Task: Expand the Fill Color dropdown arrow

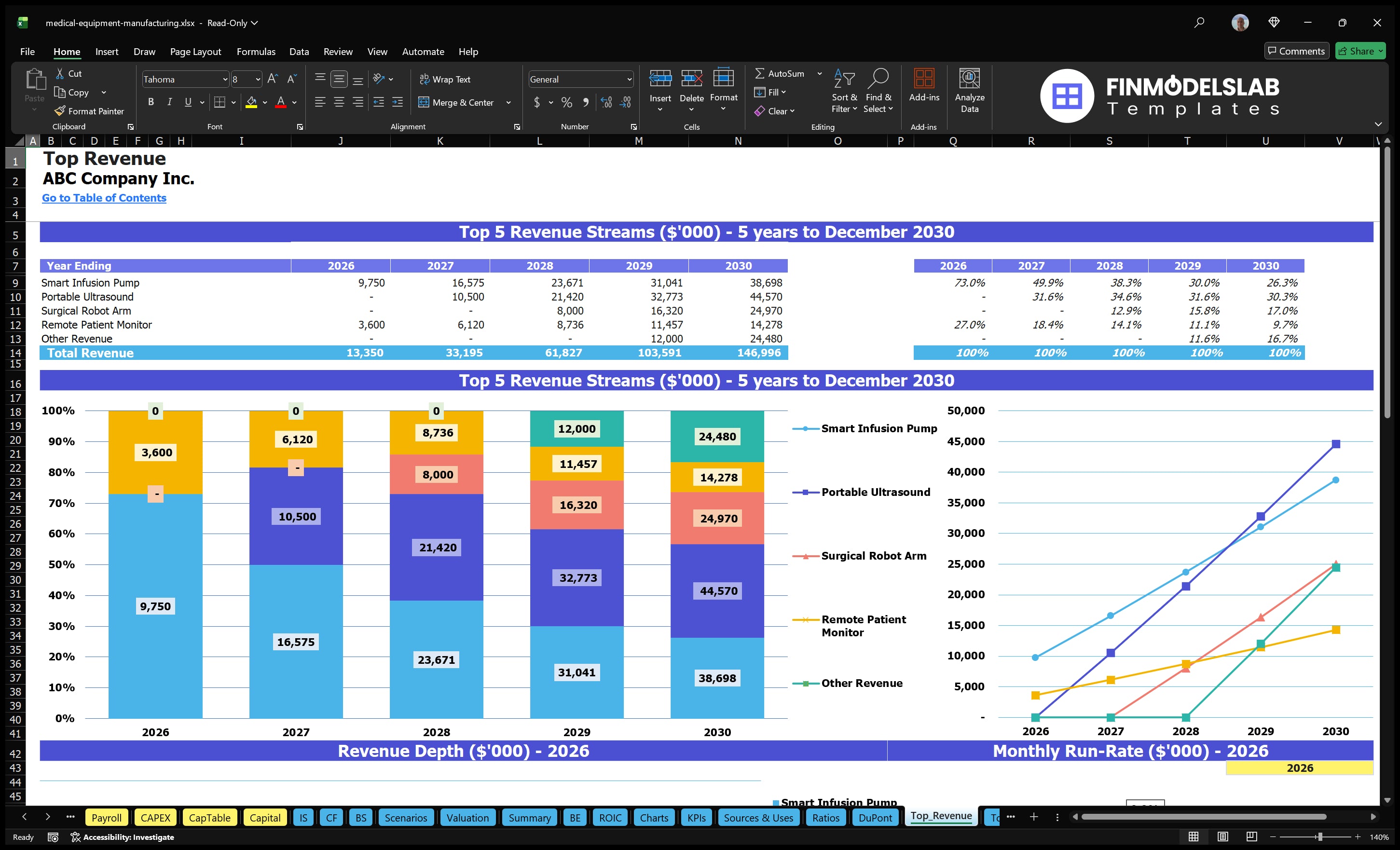Action: [264, 103]
